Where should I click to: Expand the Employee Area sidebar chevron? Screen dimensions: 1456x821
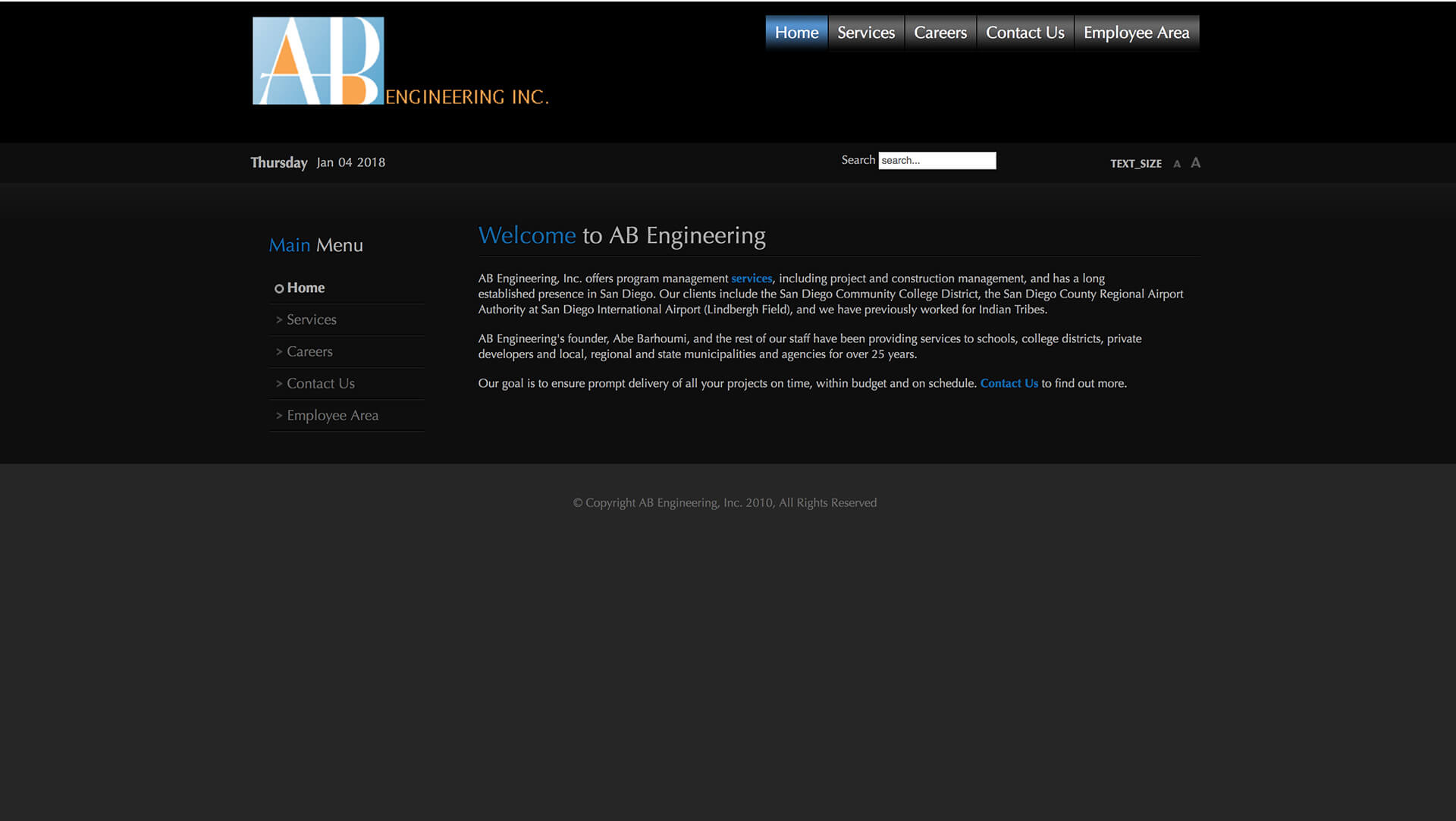click(278, 415)
